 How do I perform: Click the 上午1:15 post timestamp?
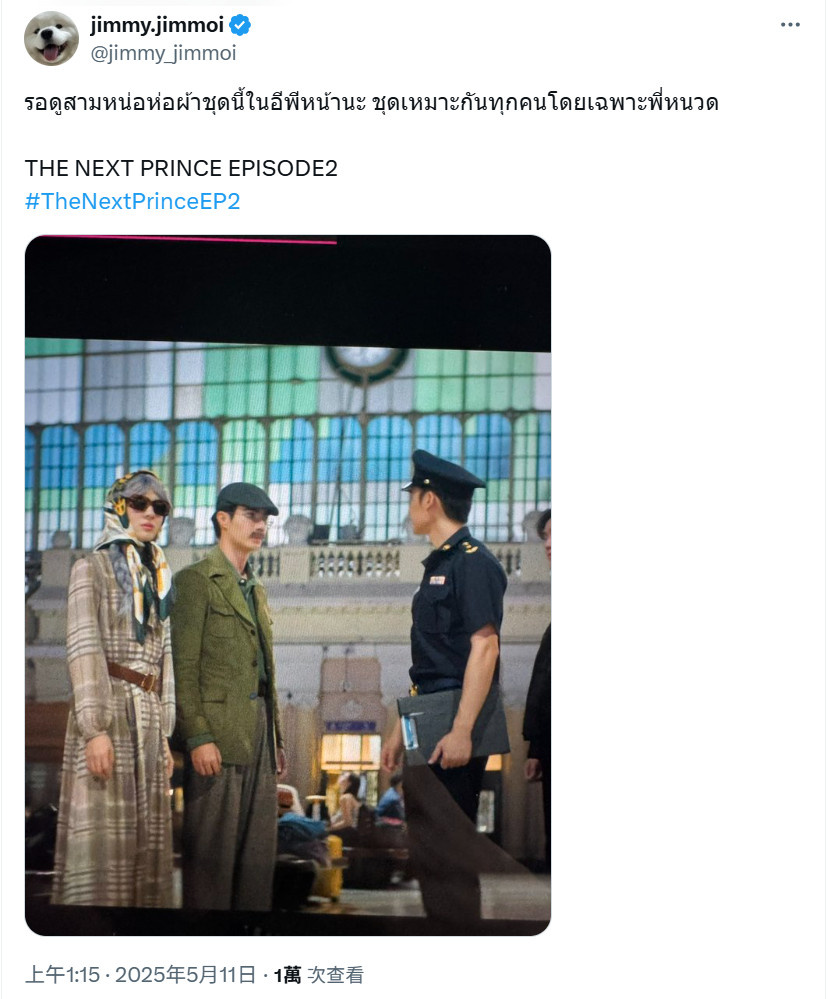click(62, 975)
